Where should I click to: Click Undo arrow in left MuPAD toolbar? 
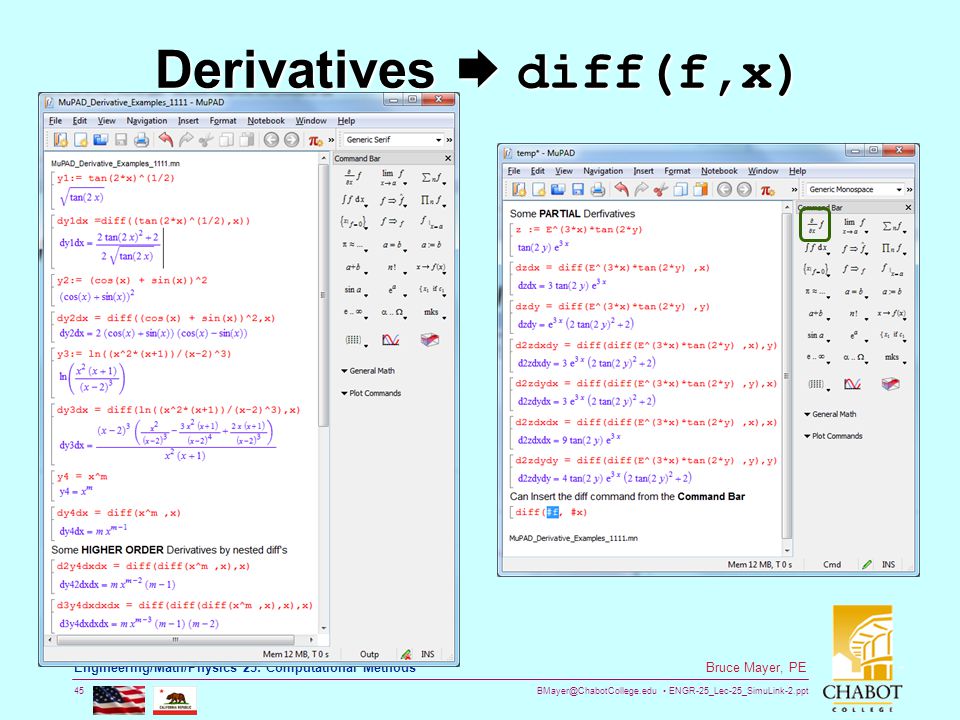click(x=165, y=140)
